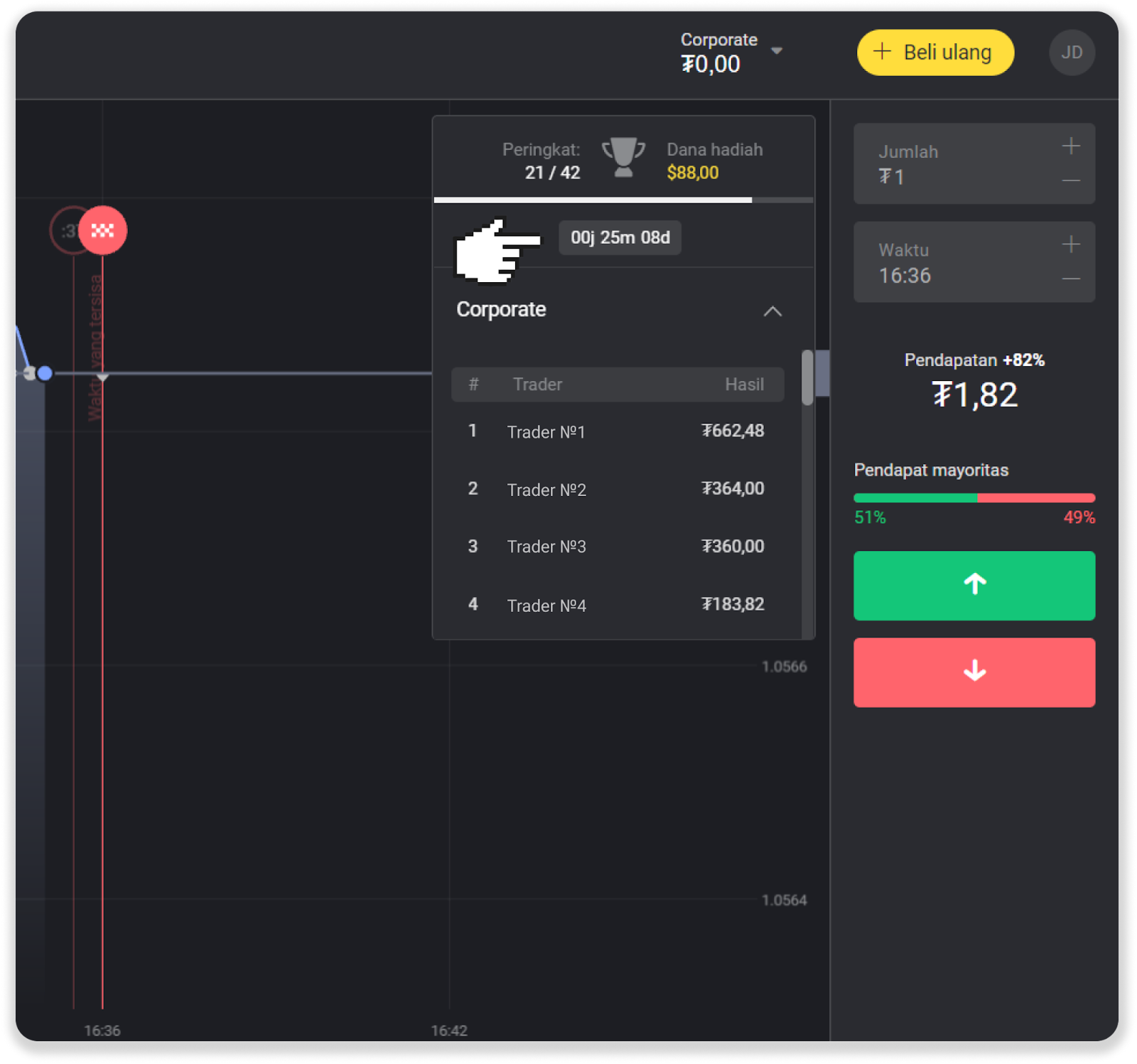The width and height of the screenshot is (1137, 1064).
Task: Click the trophy tournament icon
Action: pyautogui.click(x=623, y=158)
